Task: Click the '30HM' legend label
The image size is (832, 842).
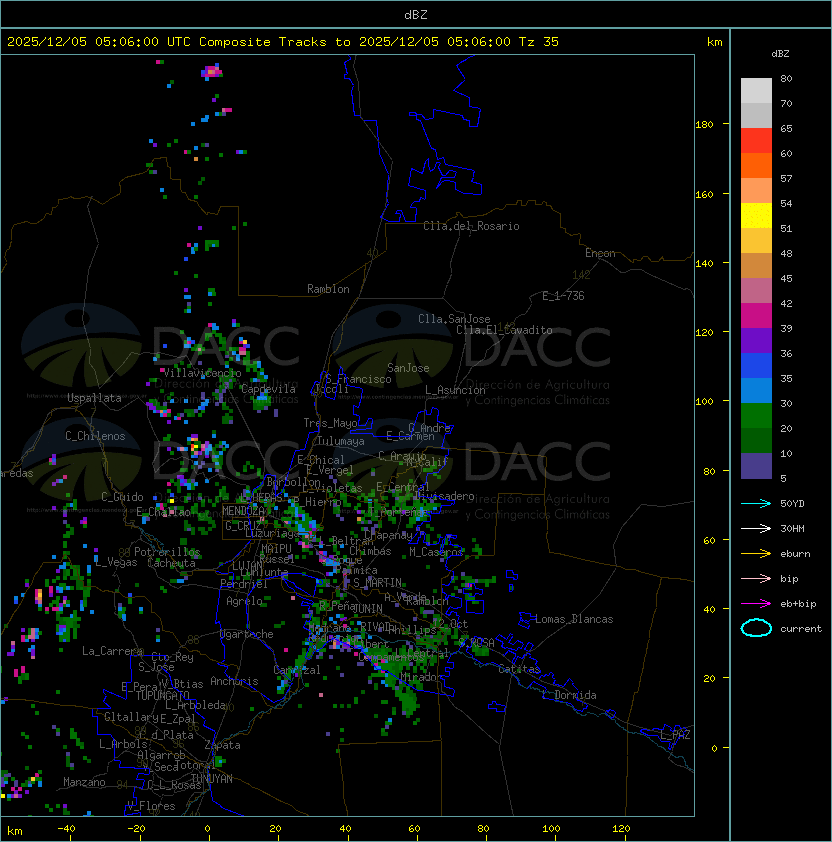Action: tap(792, 529)
